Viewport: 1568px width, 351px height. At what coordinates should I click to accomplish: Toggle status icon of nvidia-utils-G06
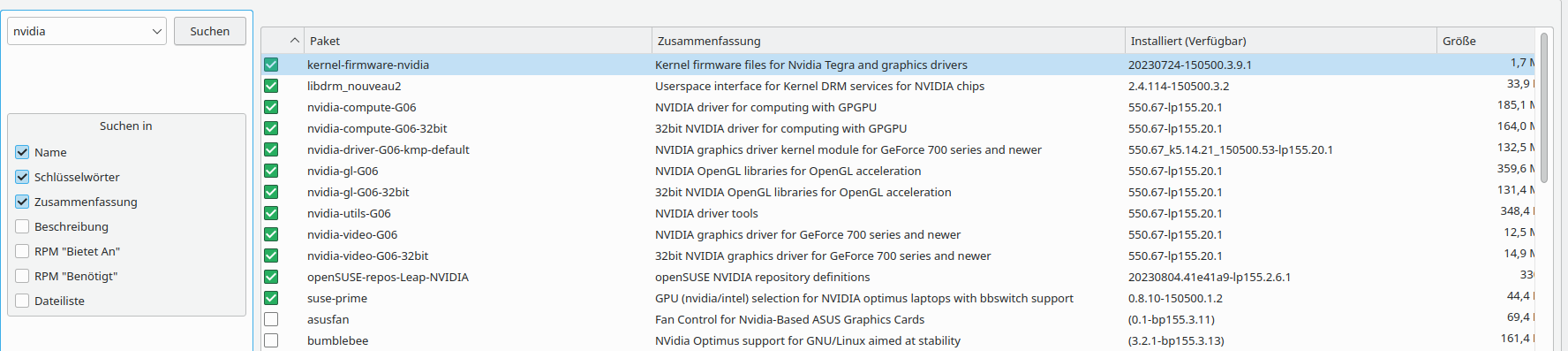[x=271, y=213]
